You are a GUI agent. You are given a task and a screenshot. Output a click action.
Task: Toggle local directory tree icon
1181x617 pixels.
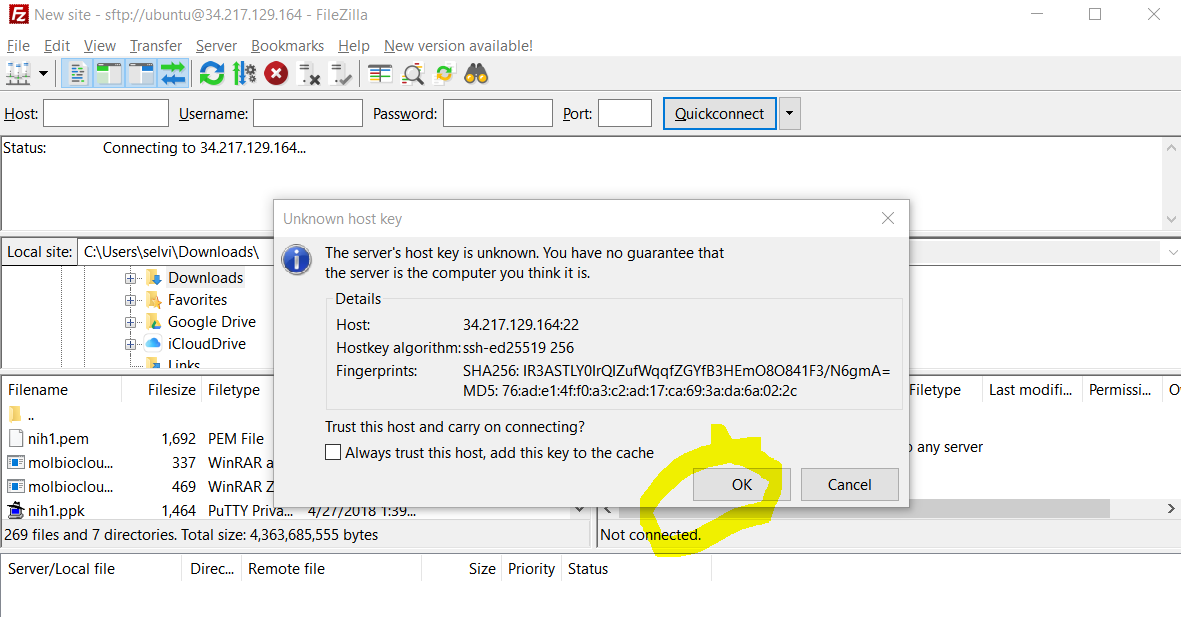click(x=109, y=74)
